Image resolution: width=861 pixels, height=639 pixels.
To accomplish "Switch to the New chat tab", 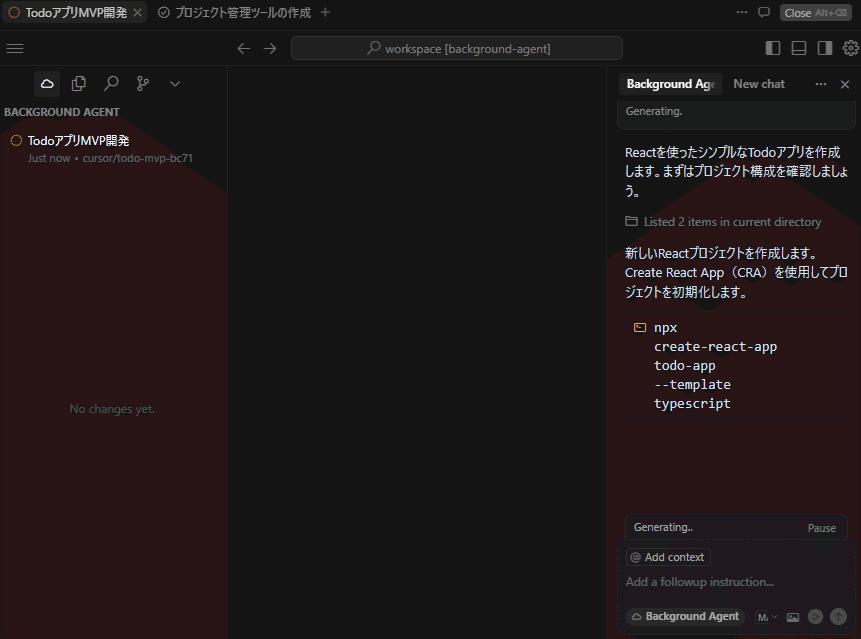I will (x=759, y=84).
